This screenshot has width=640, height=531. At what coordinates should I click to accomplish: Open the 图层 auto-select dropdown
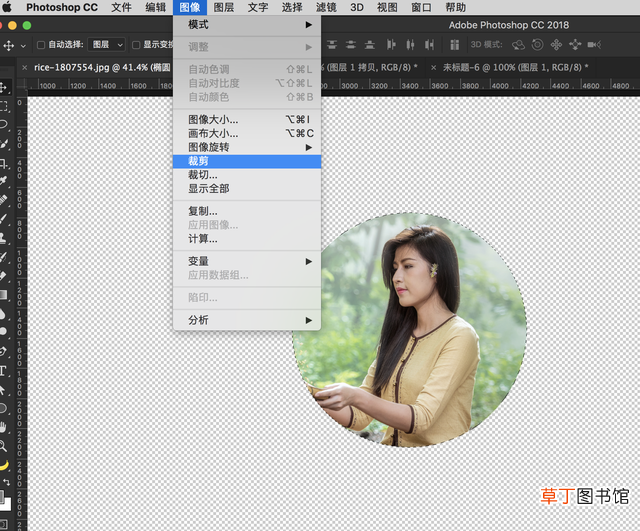click(x=106, y=44)
